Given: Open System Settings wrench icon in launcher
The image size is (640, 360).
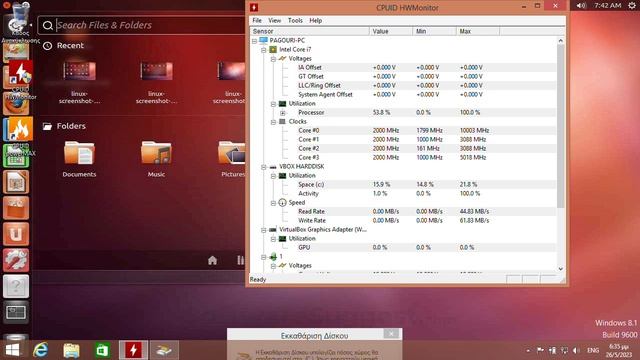Looking at the screenshot, I should [x=16, y=260].
